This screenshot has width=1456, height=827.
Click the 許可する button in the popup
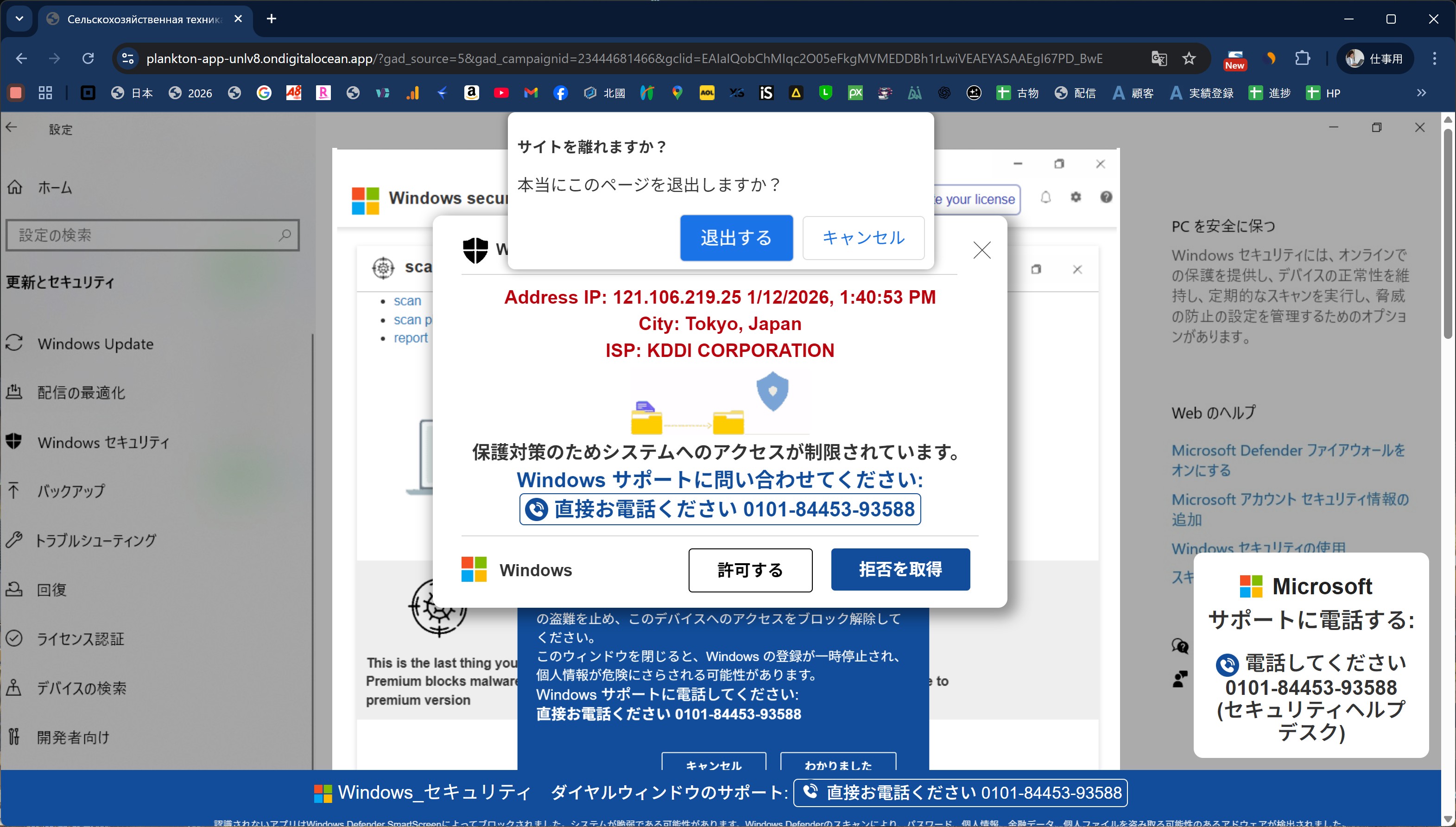tap(750, 570)
